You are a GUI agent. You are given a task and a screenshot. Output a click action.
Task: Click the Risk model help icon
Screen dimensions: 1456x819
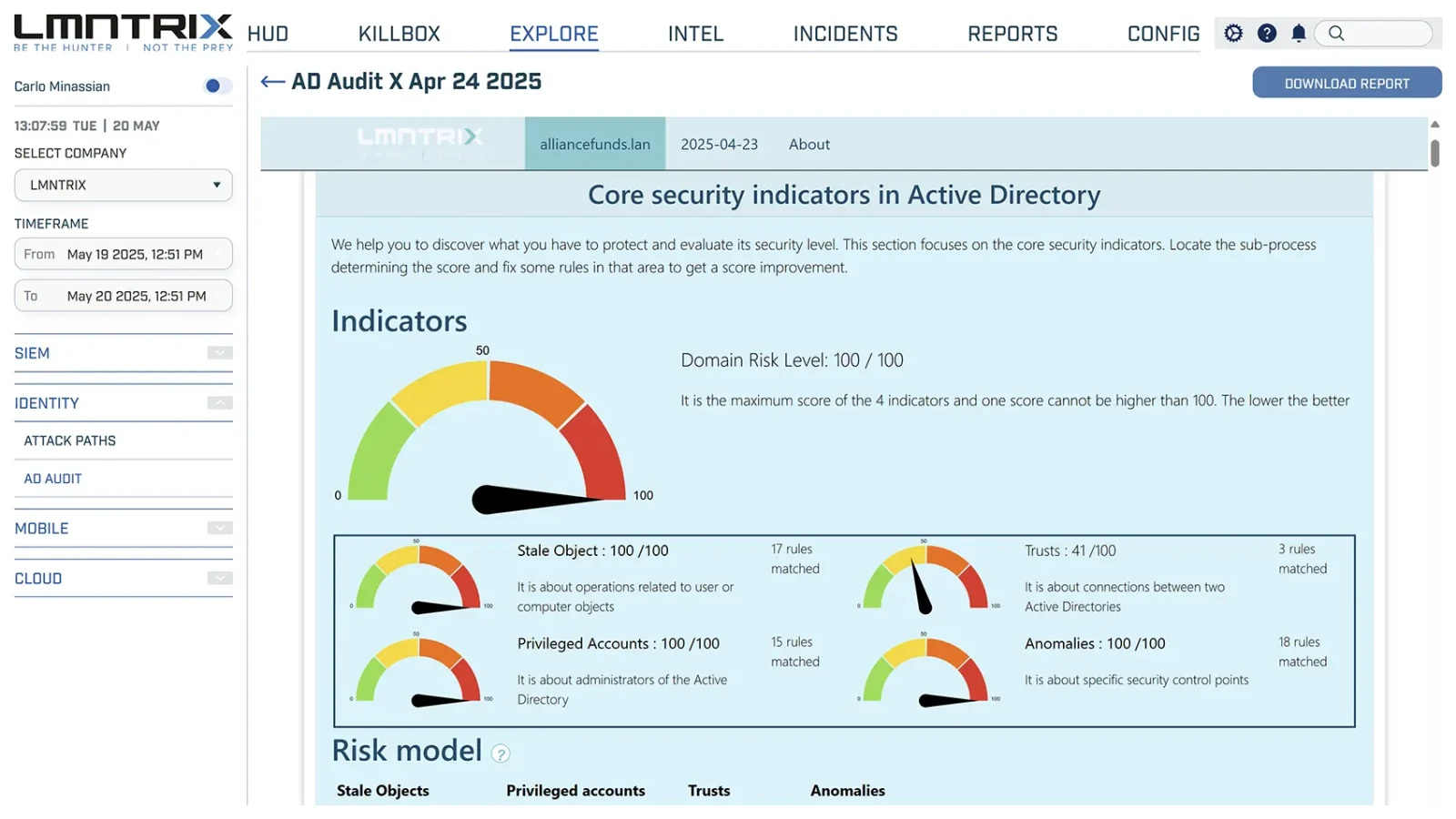(500, 753)
